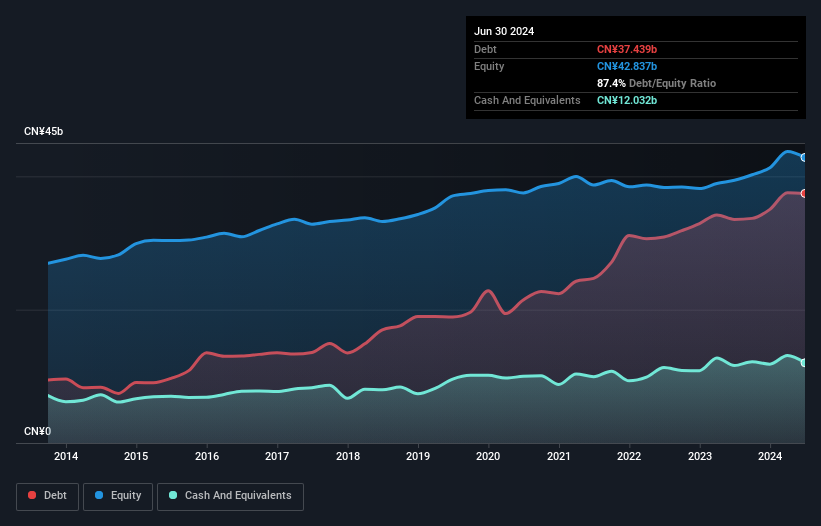
Task: Click the Jun 30 2024 tooltip date
Action: [x=504, y=31]
